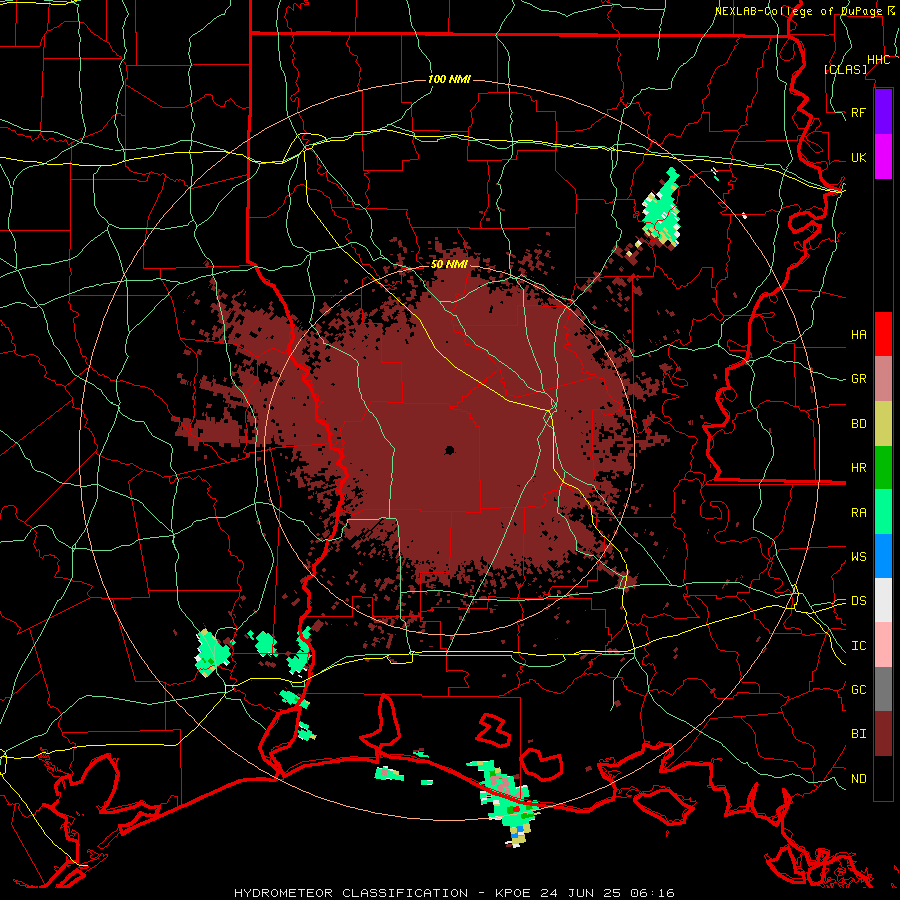Click the 'HHC' product code text
This screenshot has width=900, height=900.
pos(878,60)
